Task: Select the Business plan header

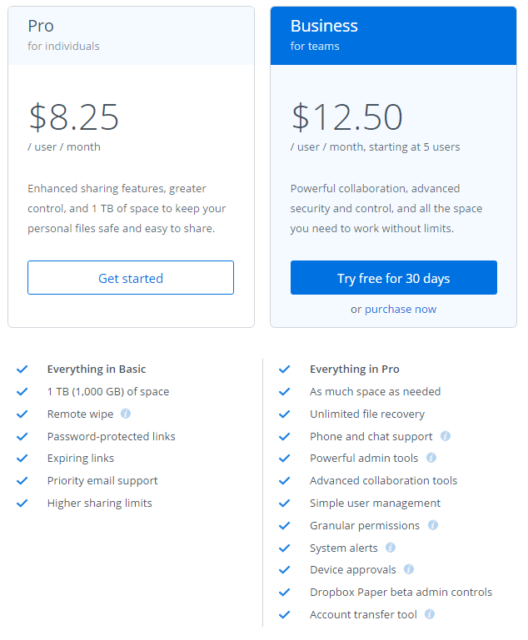Action: click(393, 36)
